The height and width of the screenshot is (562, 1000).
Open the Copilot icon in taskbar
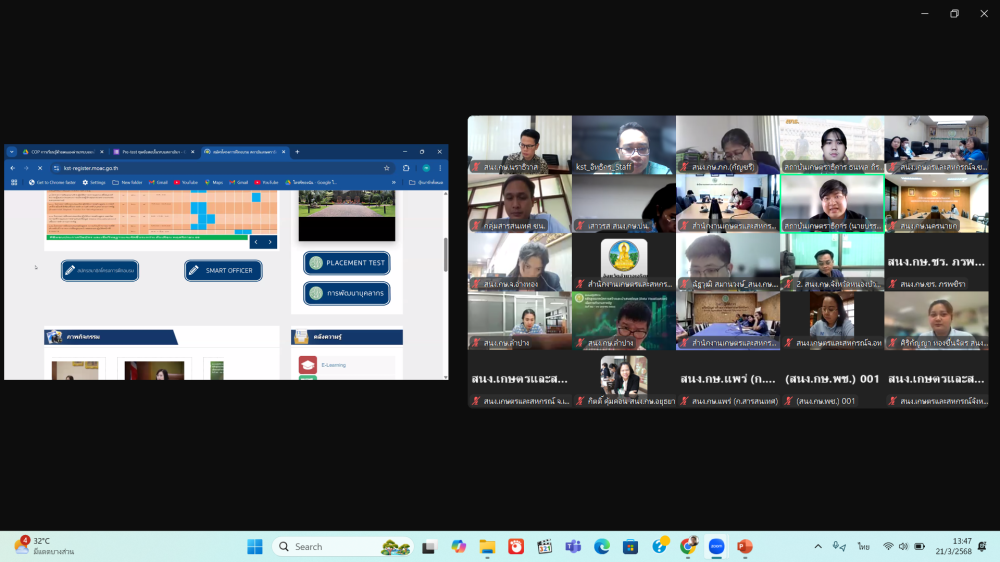459,547
